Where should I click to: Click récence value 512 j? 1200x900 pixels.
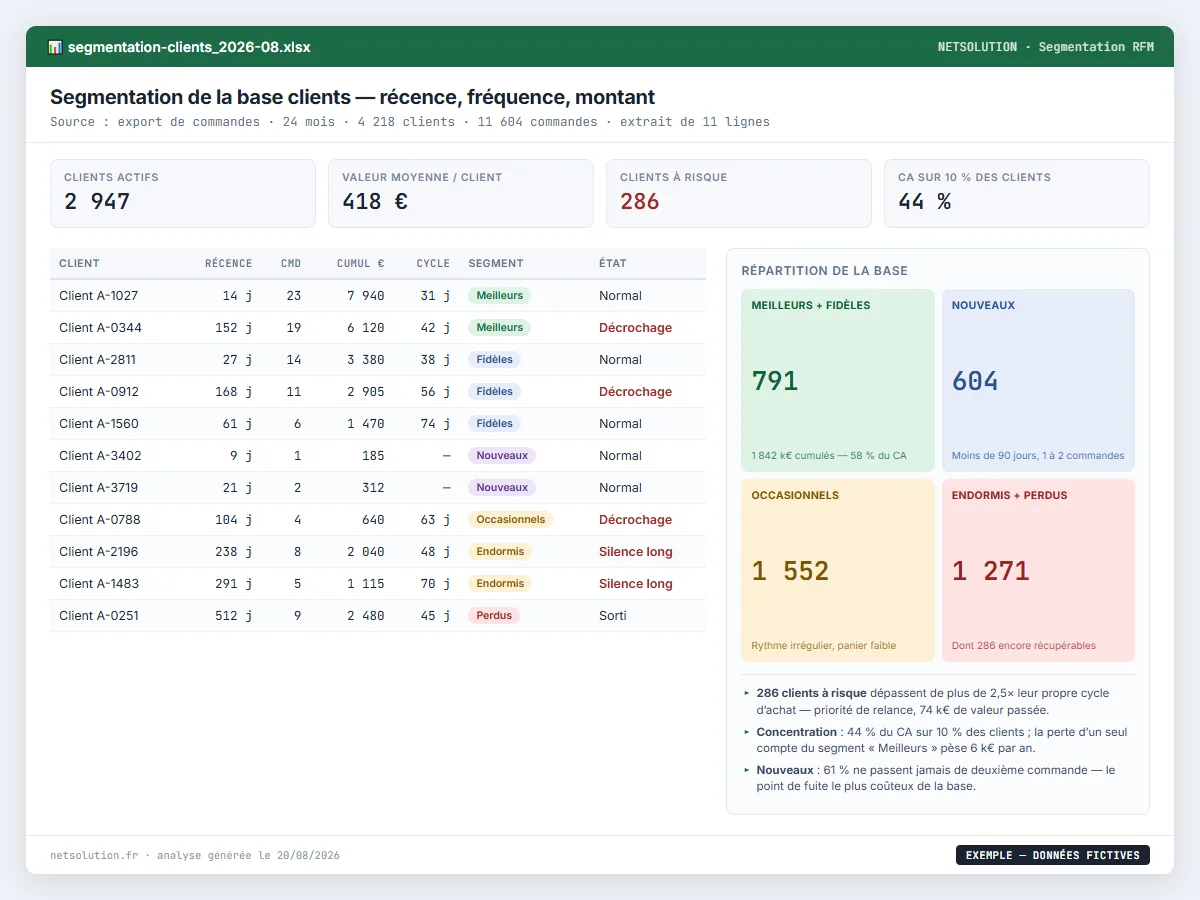pyautogui.click(x=234, y=616)
